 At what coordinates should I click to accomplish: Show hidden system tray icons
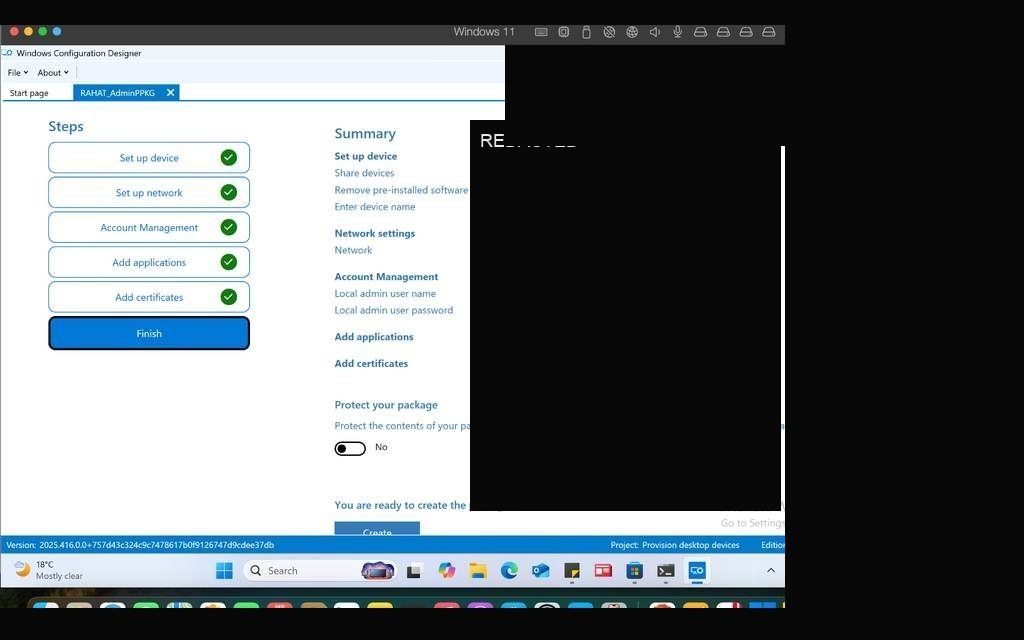point(771,570)
